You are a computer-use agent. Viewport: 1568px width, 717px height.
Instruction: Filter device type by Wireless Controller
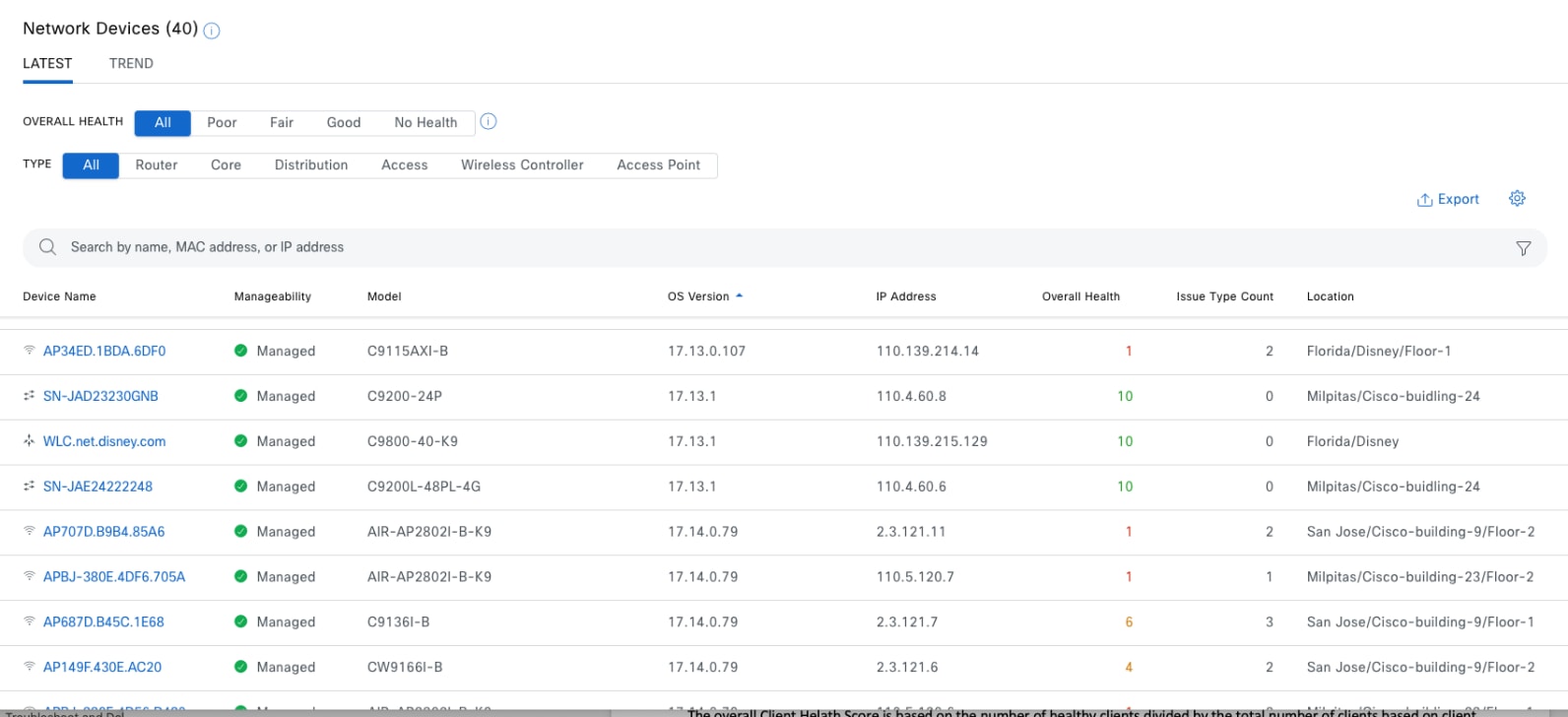point(522,165)
